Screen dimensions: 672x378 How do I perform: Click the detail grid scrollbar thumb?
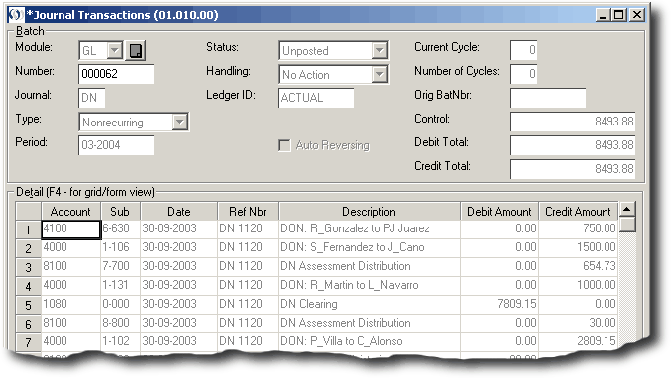click(627, 225)
